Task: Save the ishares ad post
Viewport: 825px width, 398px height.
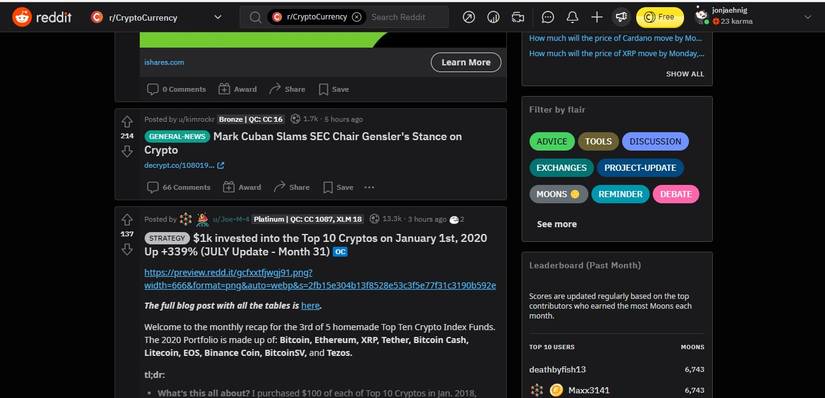Action: tap(334, 89)
